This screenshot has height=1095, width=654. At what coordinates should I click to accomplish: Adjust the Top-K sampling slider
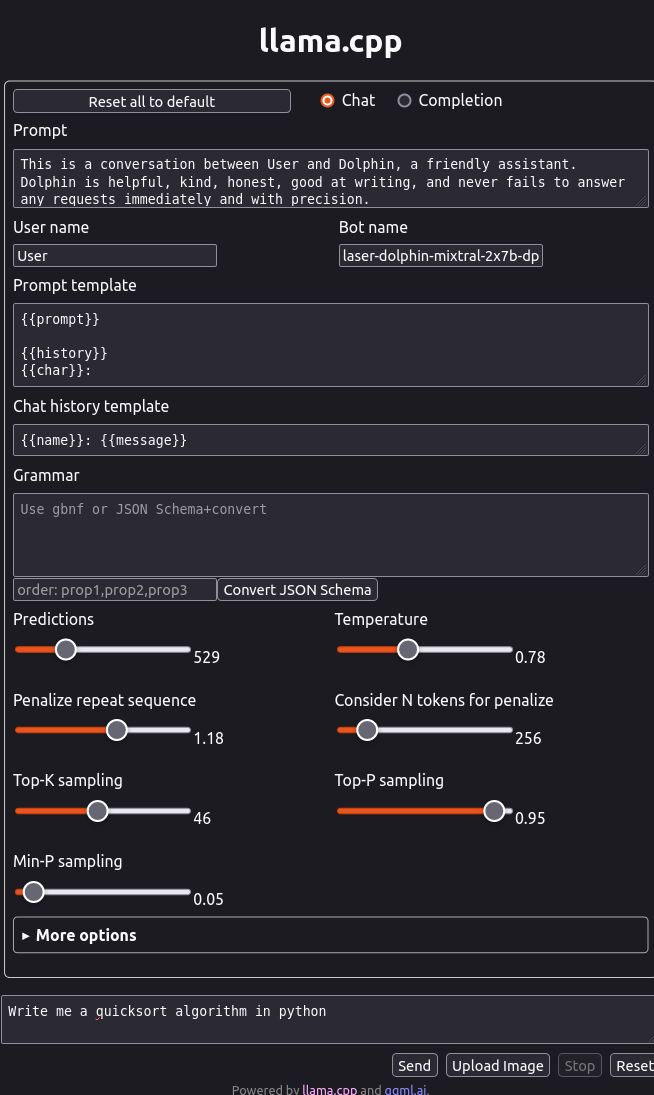(98, 811)
